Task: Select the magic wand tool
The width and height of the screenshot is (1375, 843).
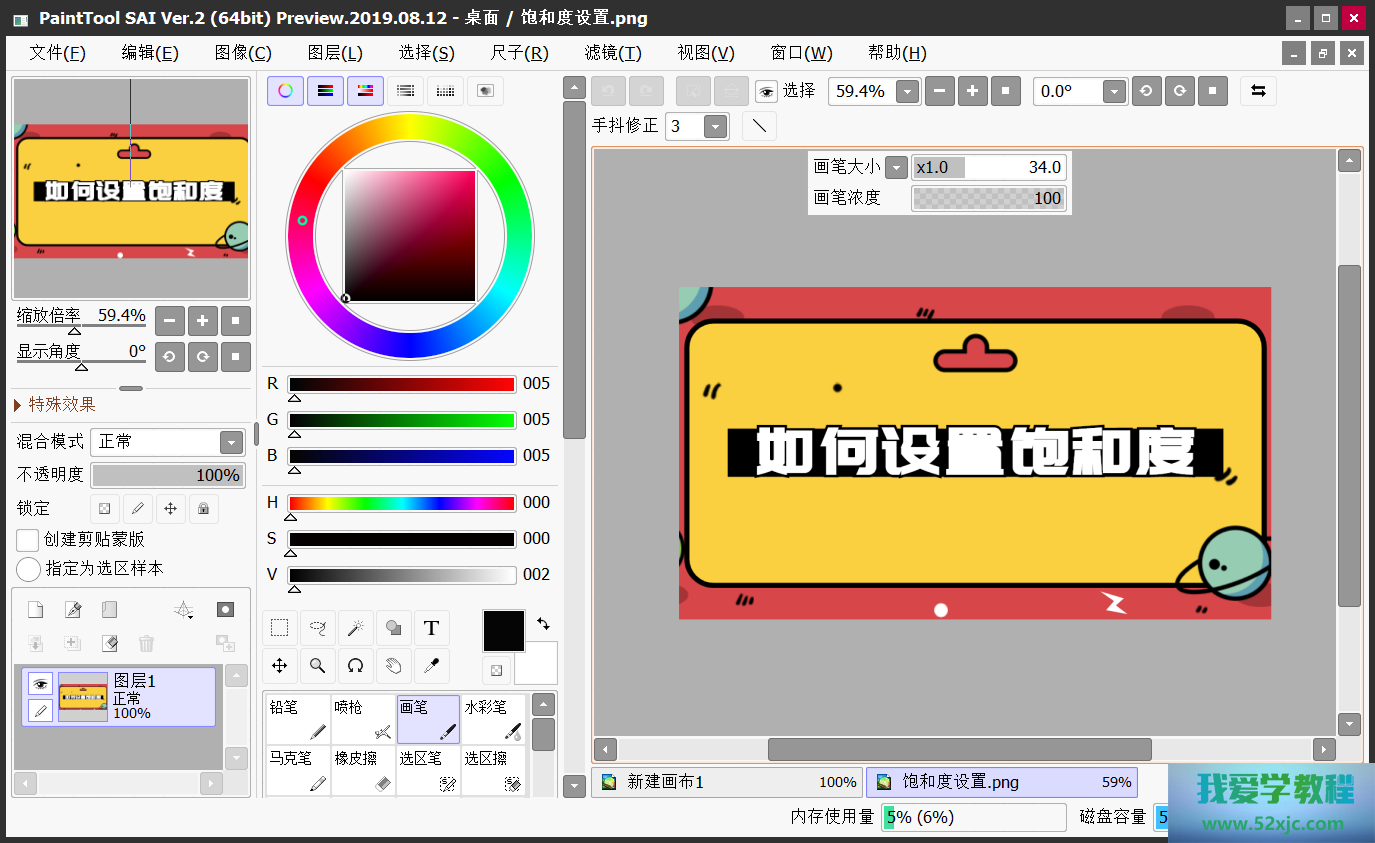Action: tap(355, 628)
